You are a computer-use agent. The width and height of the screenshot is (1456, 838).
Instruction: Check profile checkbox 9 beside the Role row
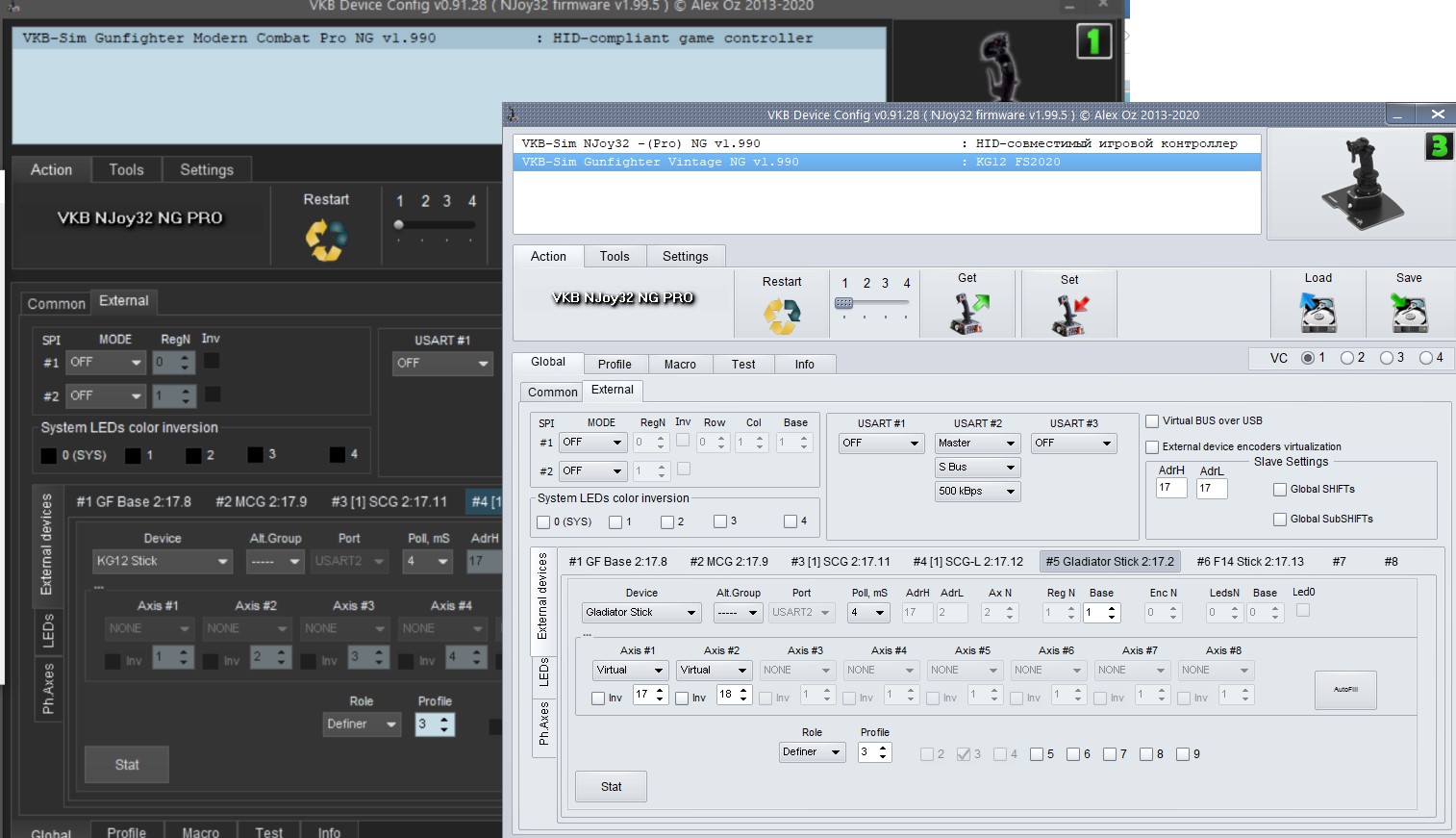(1183, 754)
